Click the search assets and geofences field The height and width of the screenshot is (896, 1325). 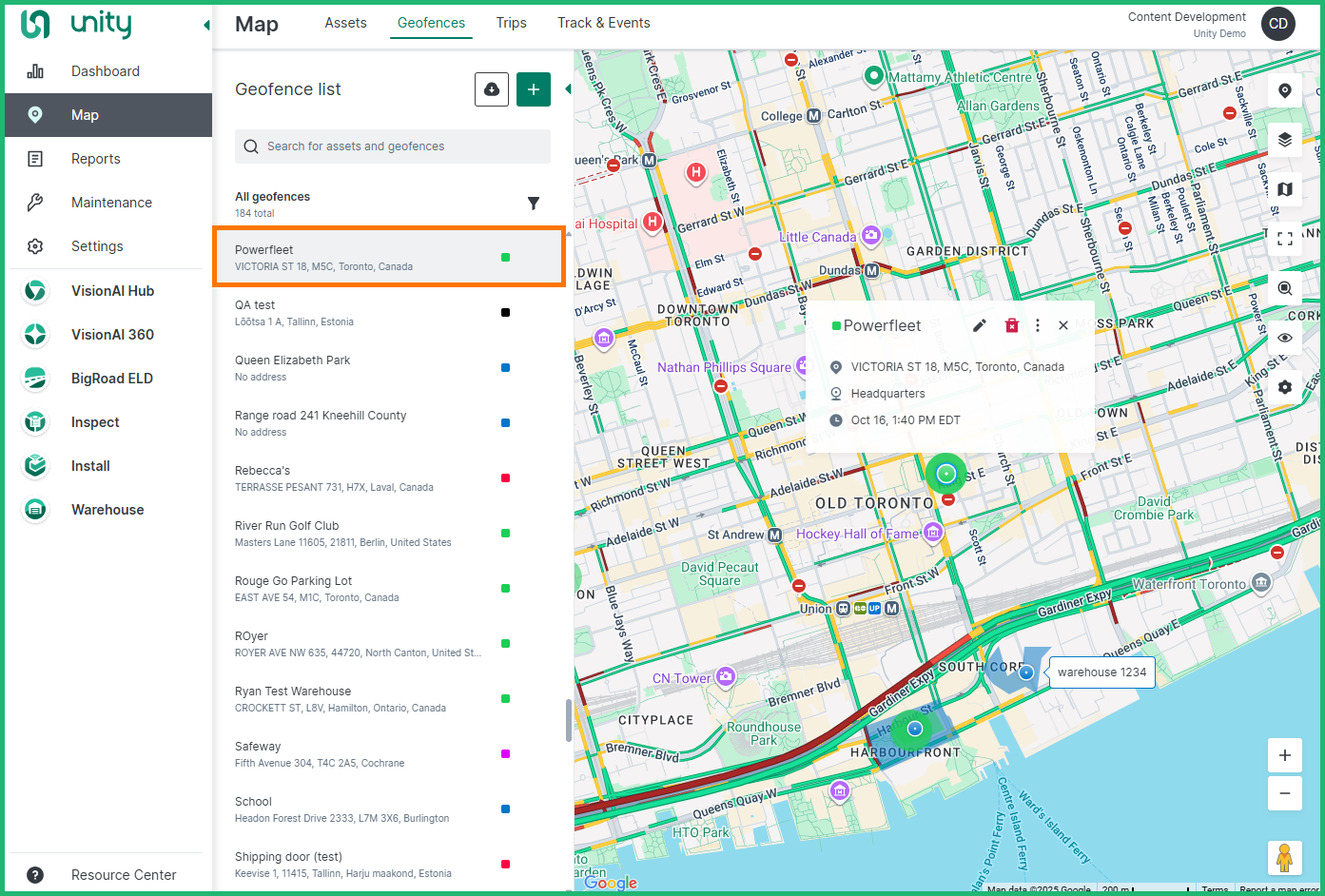coord(393,146)
